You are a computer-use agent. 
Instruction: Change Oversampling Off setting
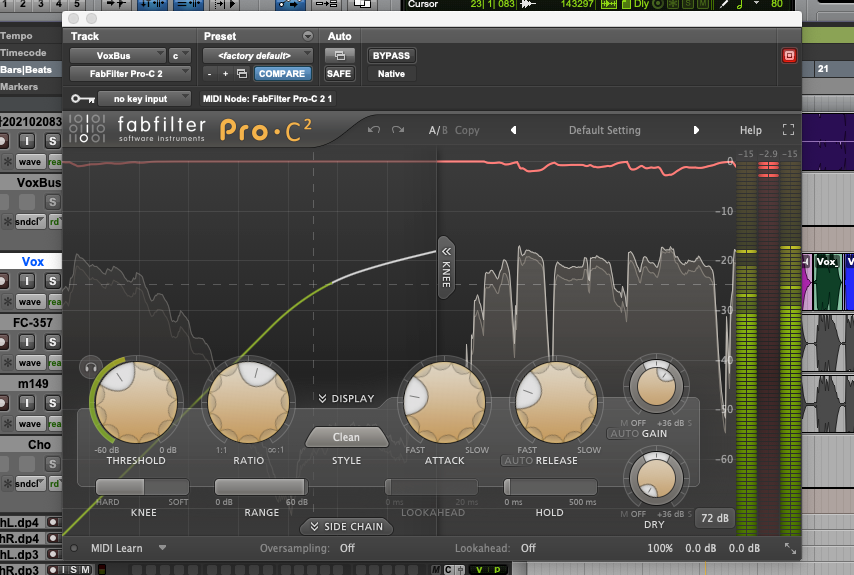pos(347,548)
